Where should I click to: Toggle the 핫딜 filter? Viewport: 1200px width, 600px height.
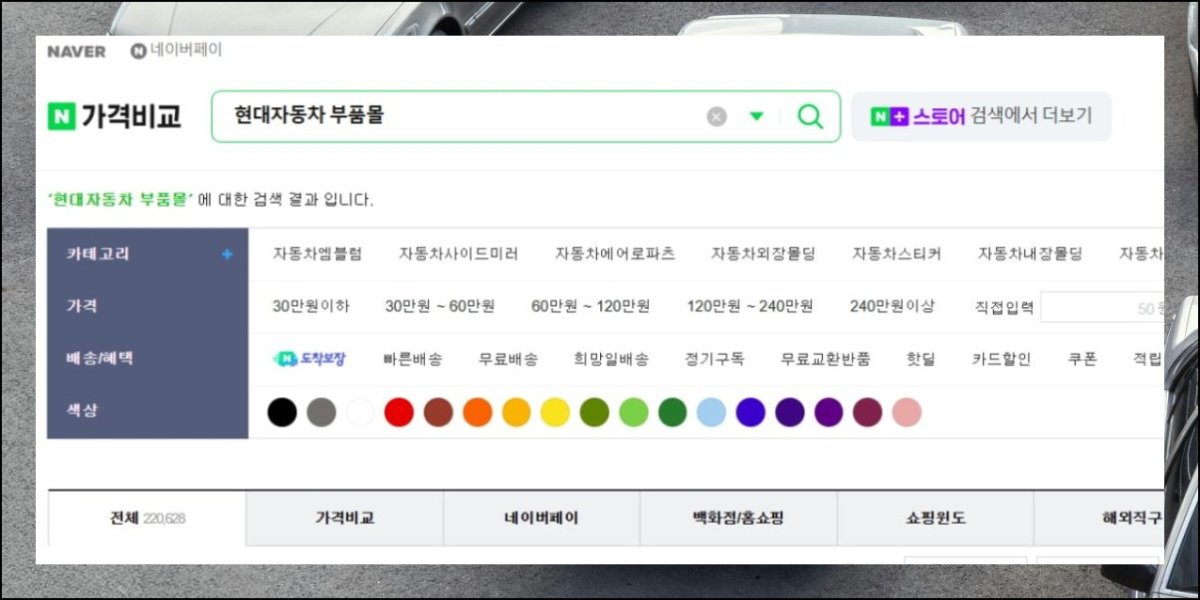[x=921, y=359]
